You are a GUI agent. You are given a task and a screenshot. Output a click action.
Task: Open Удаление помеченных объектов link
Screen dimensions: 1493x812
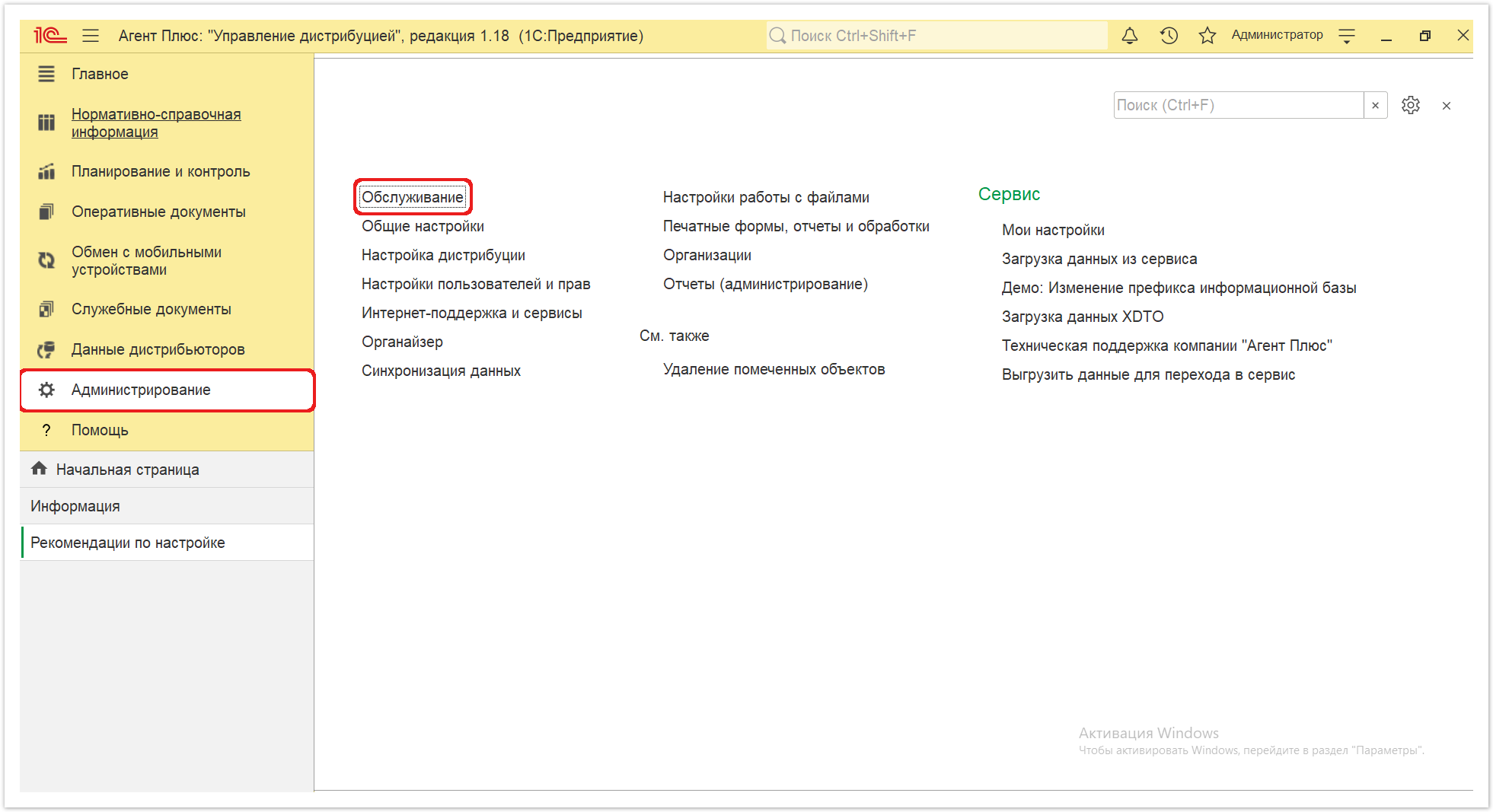coord(774,369)
